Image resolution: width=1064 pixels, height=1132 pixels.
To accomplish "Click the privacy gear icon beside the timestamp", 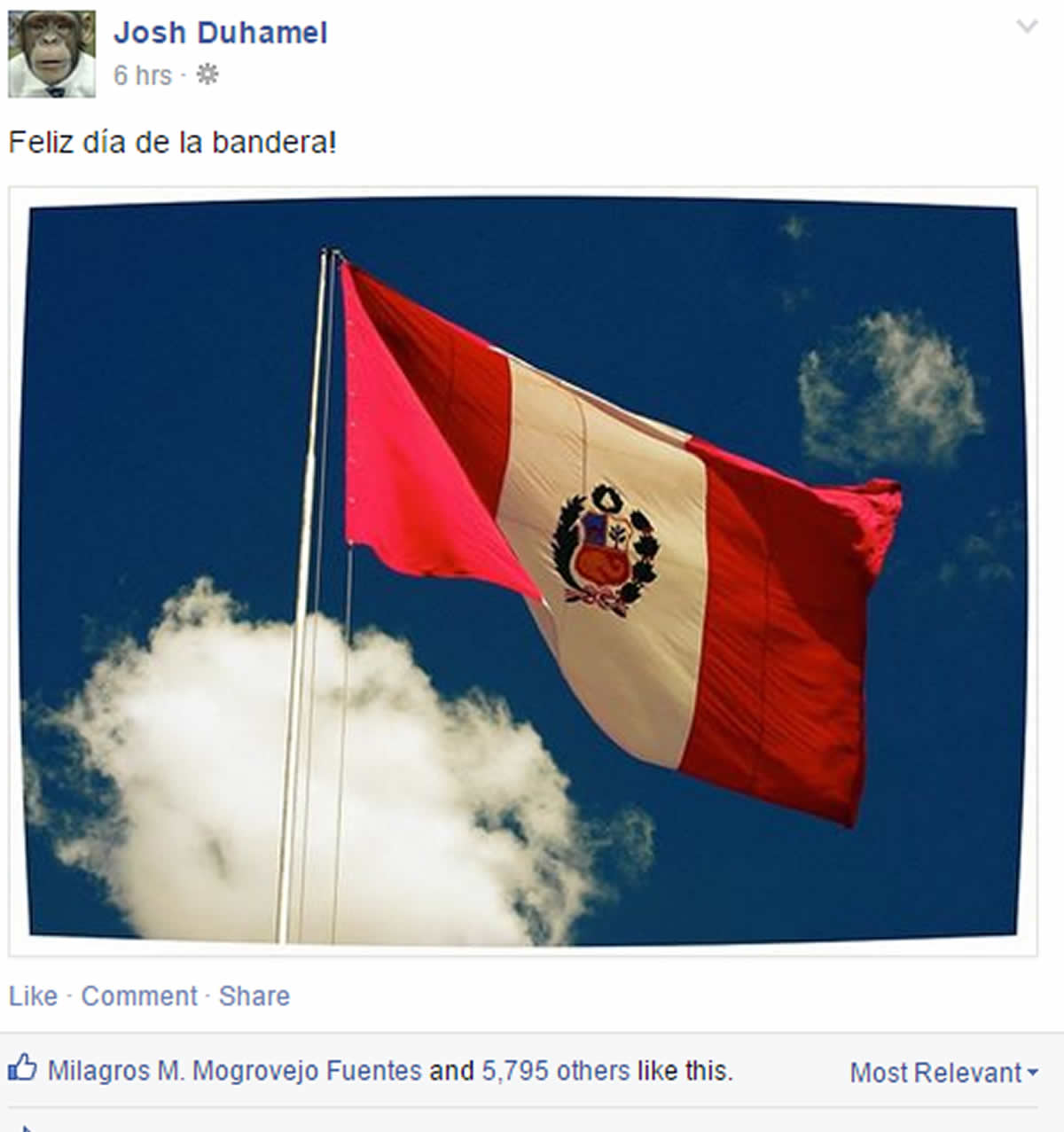I will (x=207, y=74).
